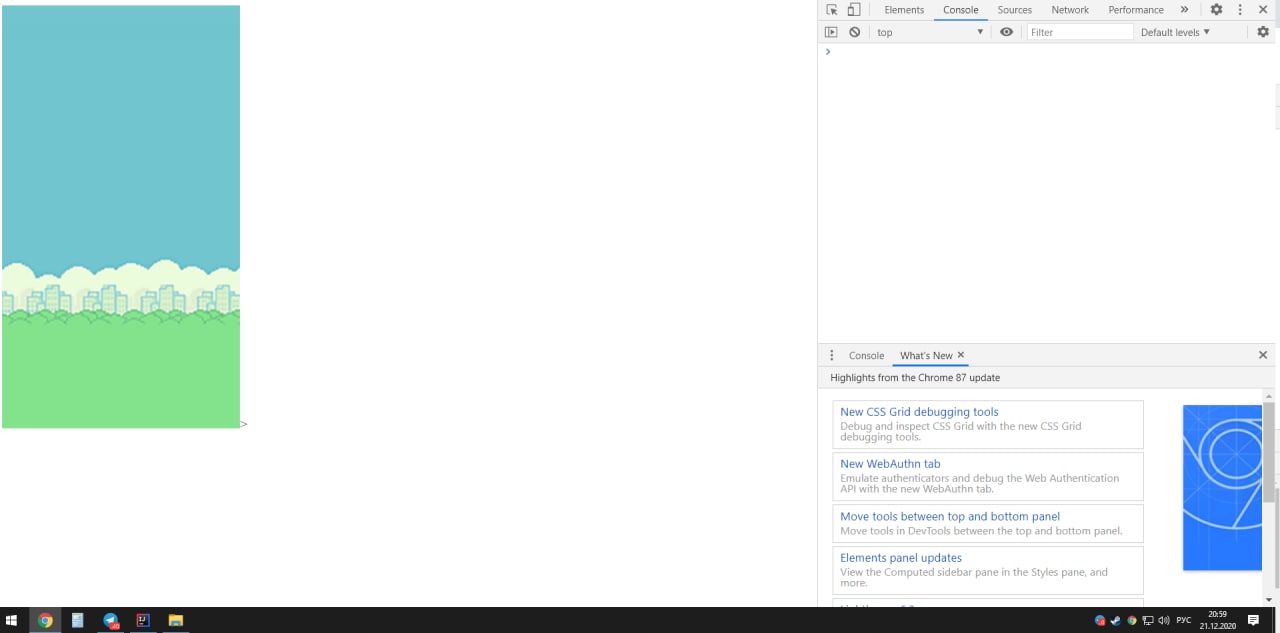Close the What's New tab via its x

pos(961,355)
